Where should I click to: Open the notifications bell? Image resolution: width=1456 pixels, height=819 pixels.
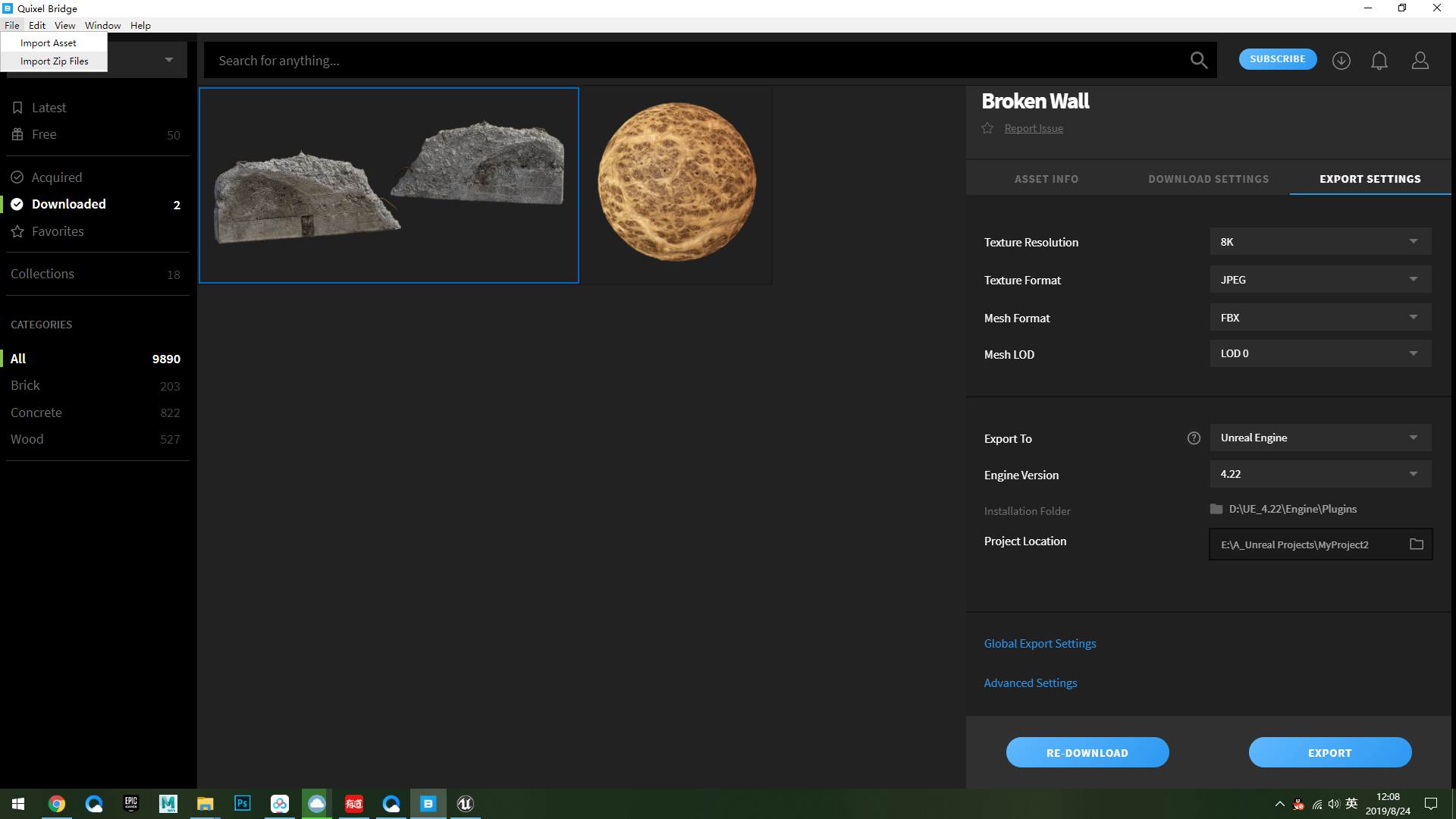pyautogui.click(x=1379, y=61)
